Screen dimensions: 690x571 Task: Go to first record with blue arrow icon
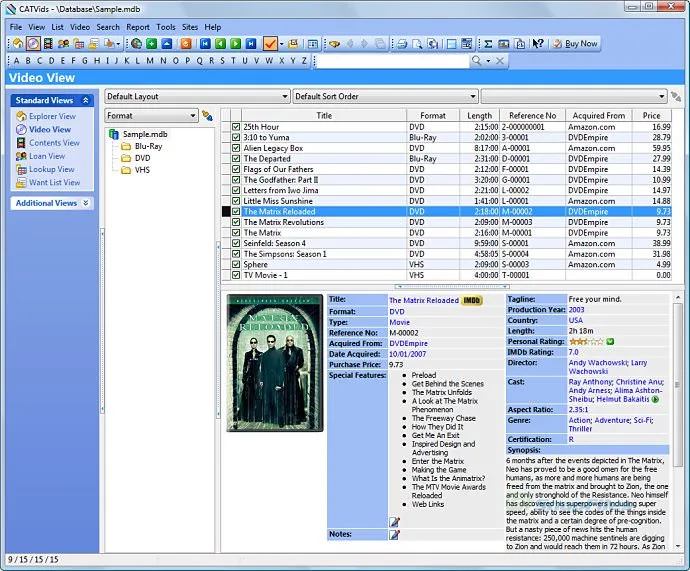point(205,44)
